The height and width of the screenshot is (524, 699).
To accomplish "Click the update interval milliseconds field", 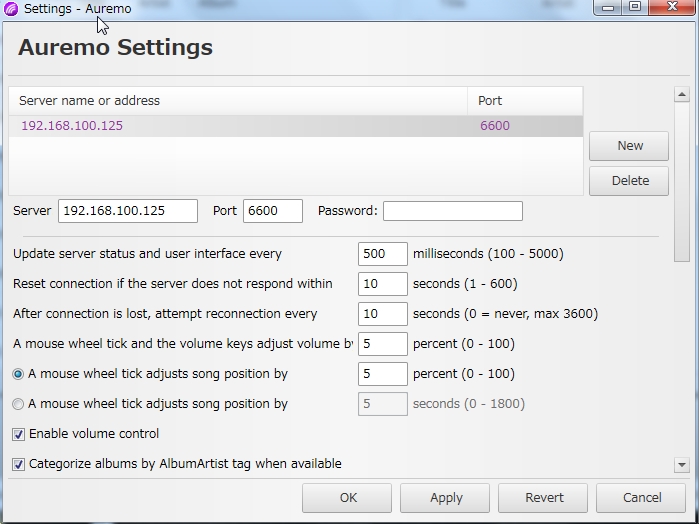I will pyautogui.click(x=382, y=254).
